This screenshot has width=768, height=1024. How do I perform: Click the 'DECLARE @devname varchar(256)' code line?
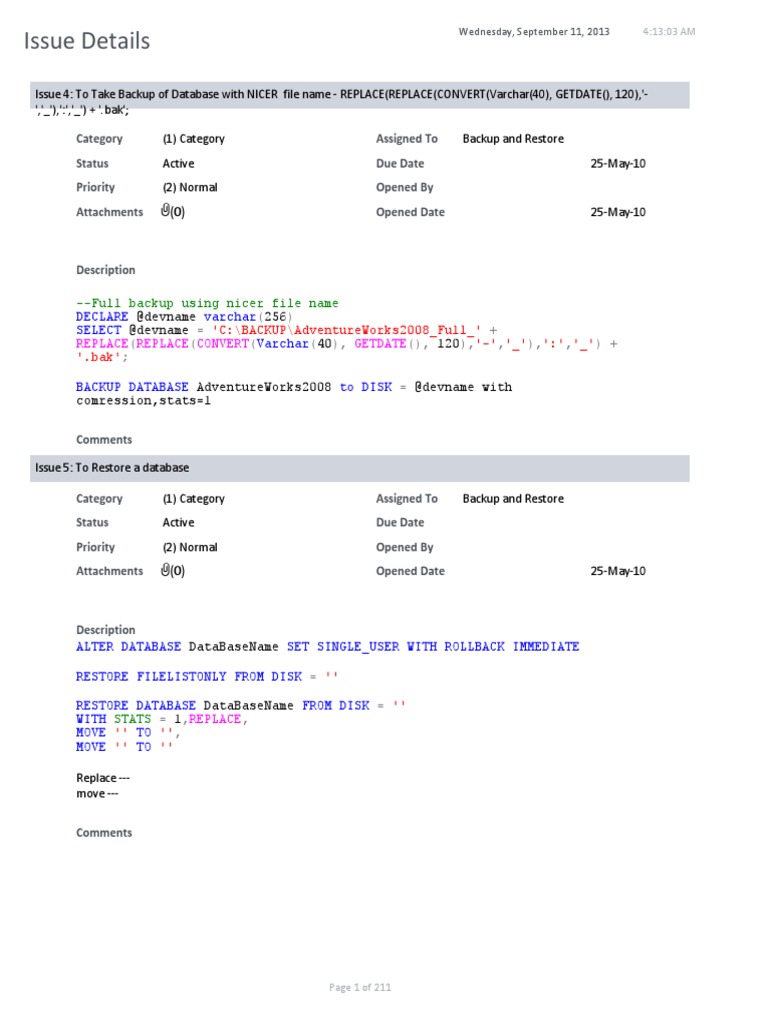(184, 317)
